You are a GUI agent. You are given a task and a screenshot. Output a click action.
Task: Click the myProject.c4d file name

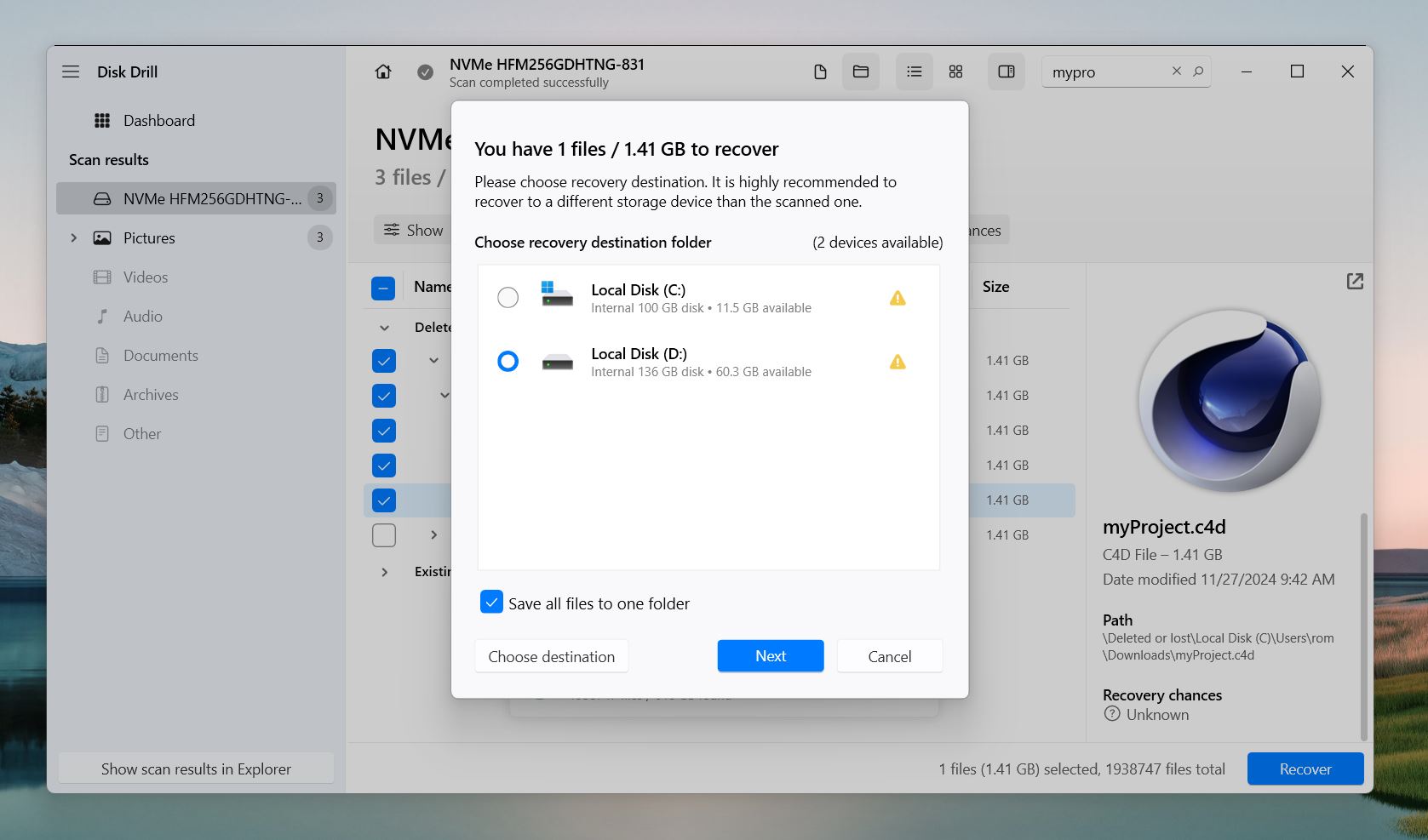tap(1164, 527)
